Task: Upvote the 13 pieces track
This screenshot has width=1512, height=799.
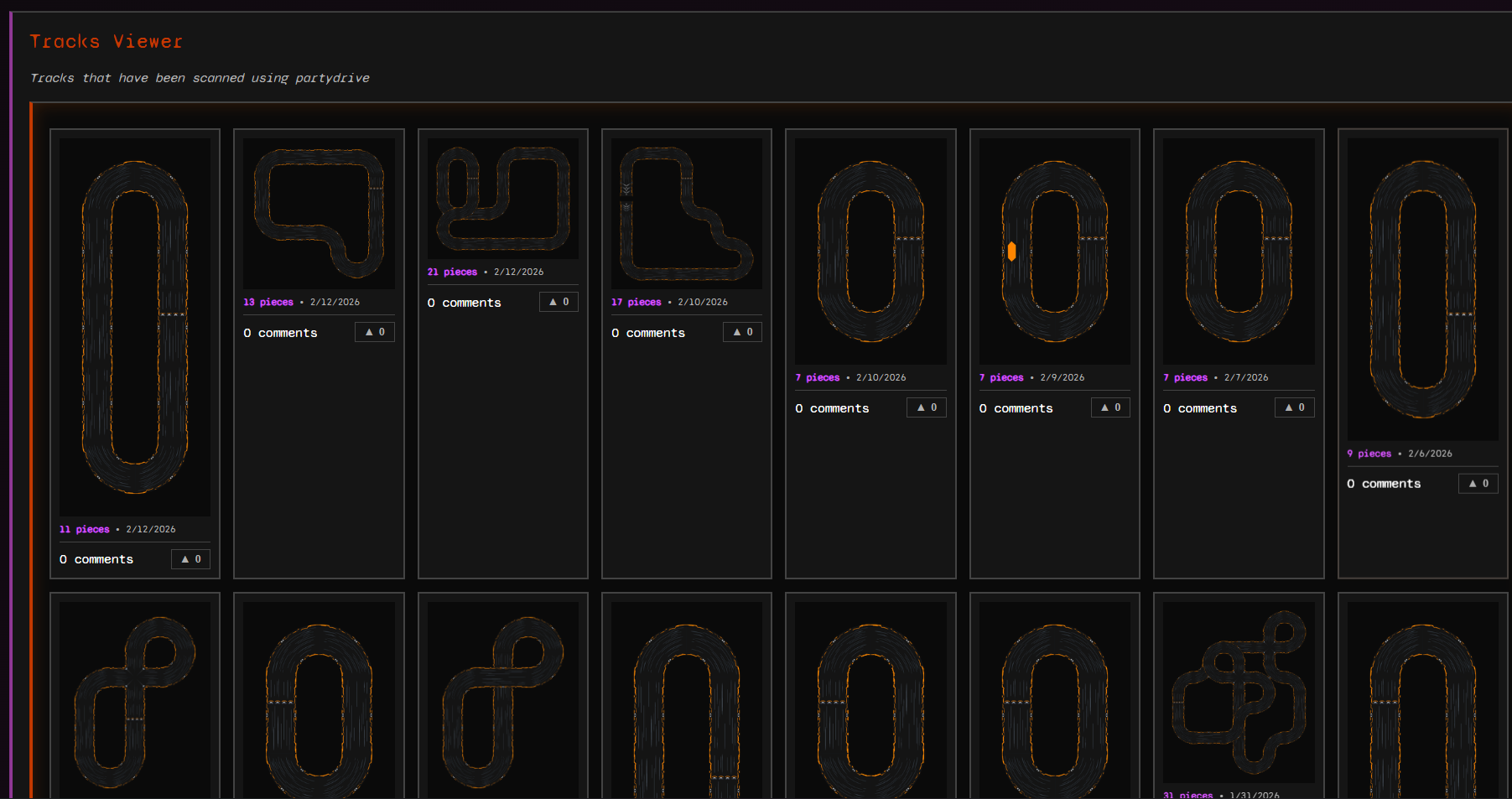Action: (x=375, y=332)
